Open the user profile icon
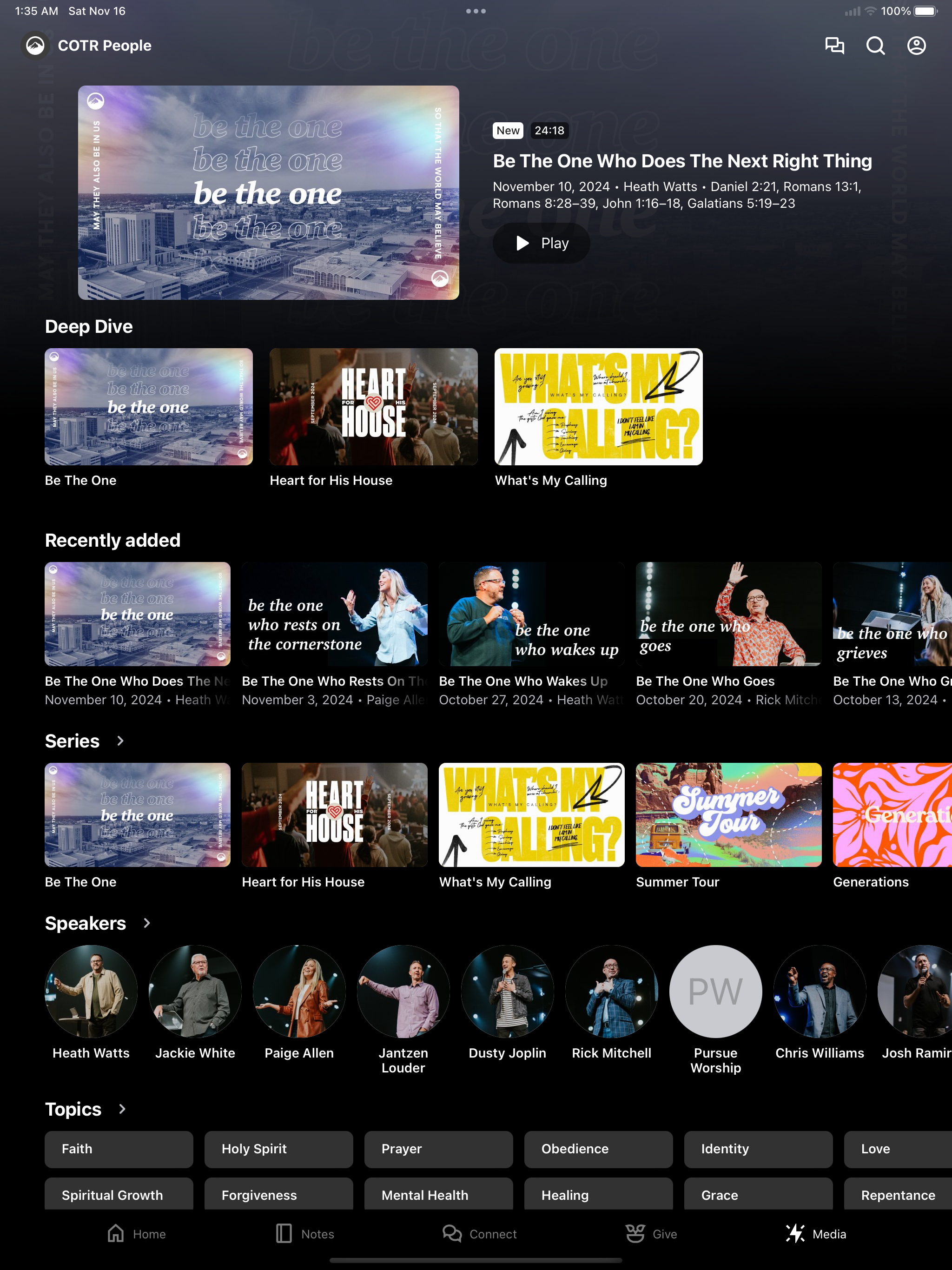The width and height of the screenshot is (952, 1270). [916, 46]
